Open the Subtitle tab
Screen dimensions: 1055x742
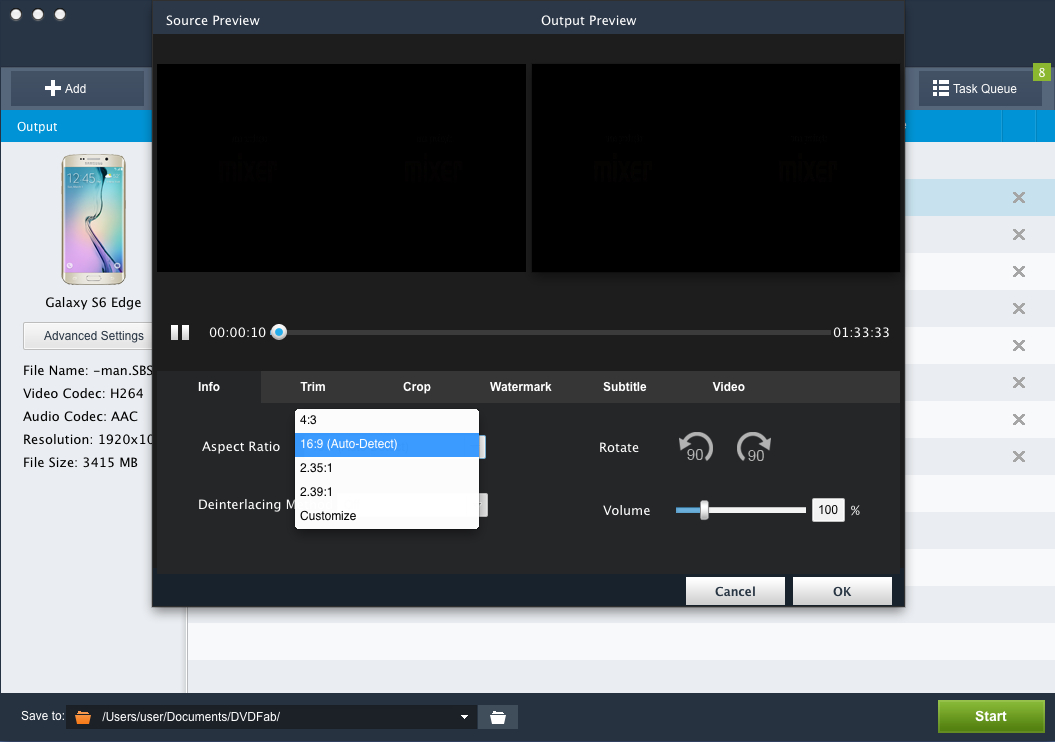click(x=624, y=387)
